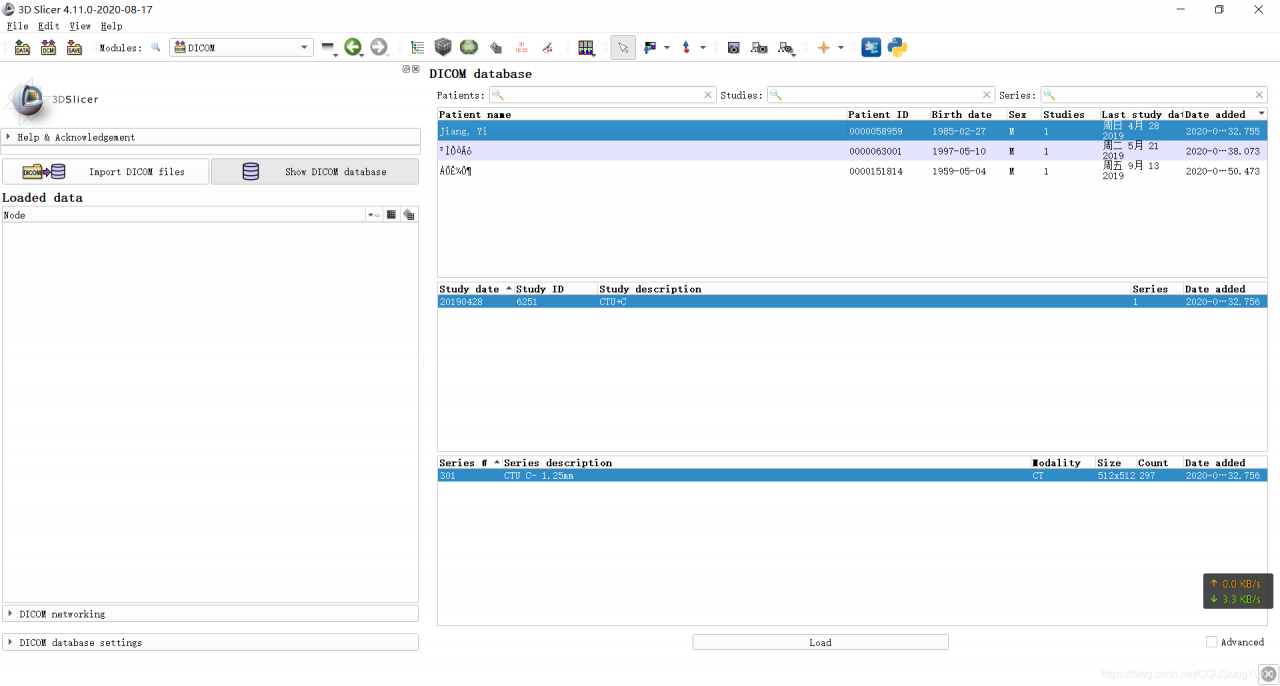The width and height of the screenshot is (1280, 686).
Task: Open the module search magnifier icon
Action: click(x=156, y=47)
